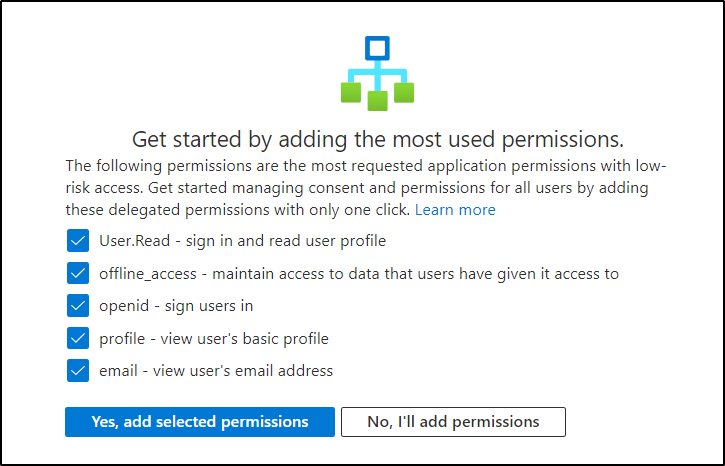This screenshot has height=466, width=725.
Task: Click the cyan connector lines of hierarchy icon
Action: pyautogui.click(x=377, y=74)
